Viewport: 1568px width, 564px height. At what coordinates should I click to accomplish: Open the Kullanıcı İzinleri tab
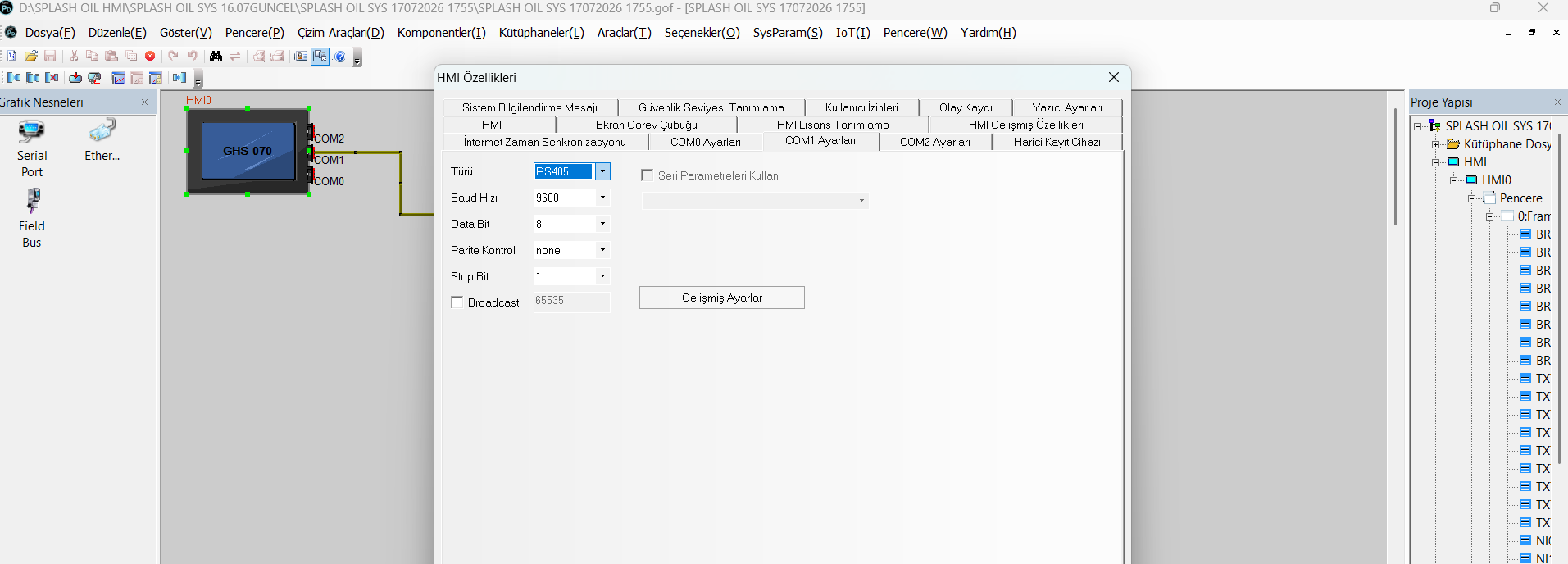point(861,107)
